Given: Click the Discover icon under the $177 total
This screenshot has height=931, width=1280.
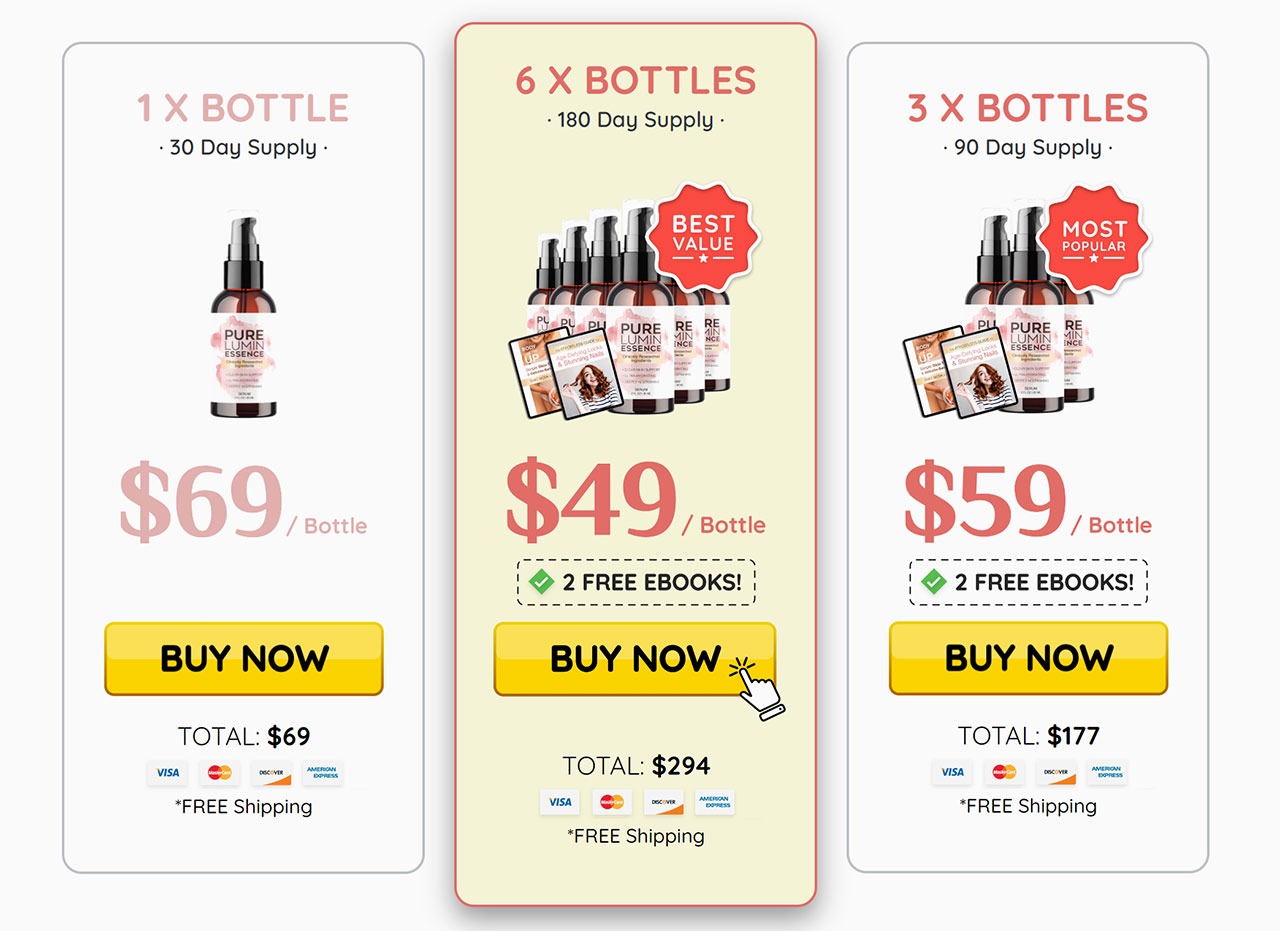Looking at the screenshot, I should (x=1056, y=772).
